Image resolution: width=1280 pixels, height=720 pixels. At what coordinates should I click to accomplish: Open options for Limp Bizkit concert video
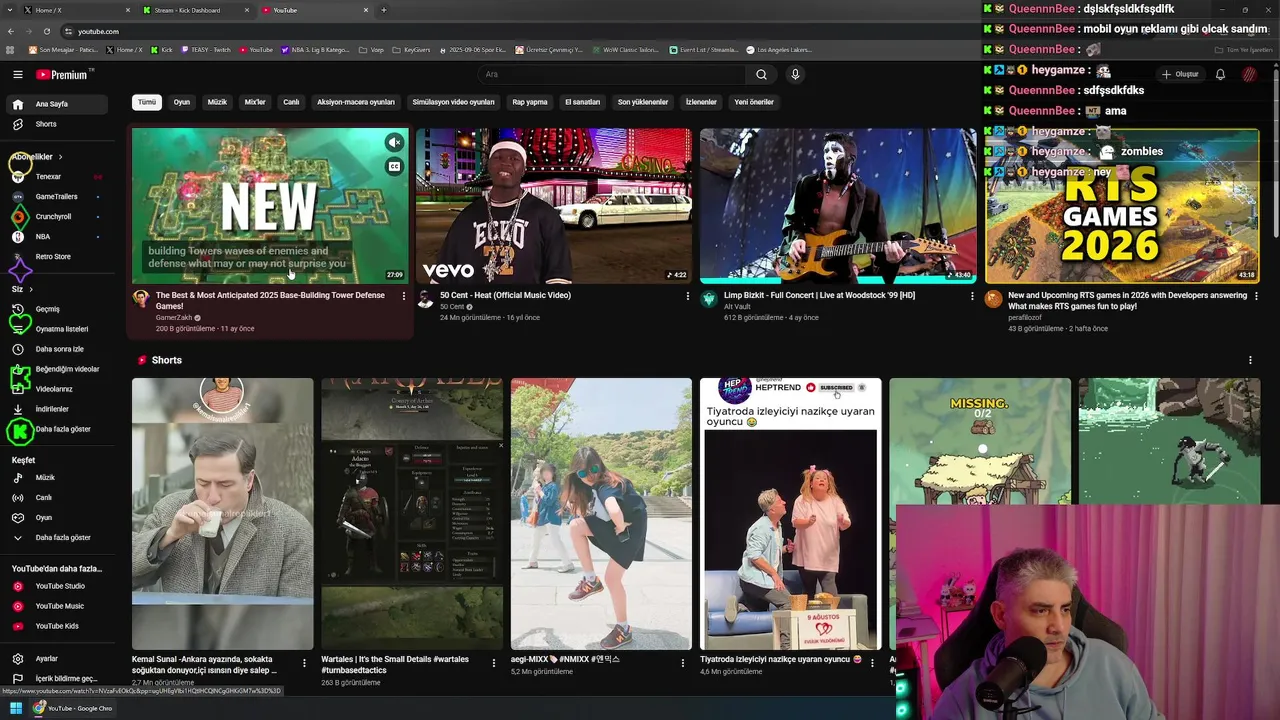click(x=972, y=296)
